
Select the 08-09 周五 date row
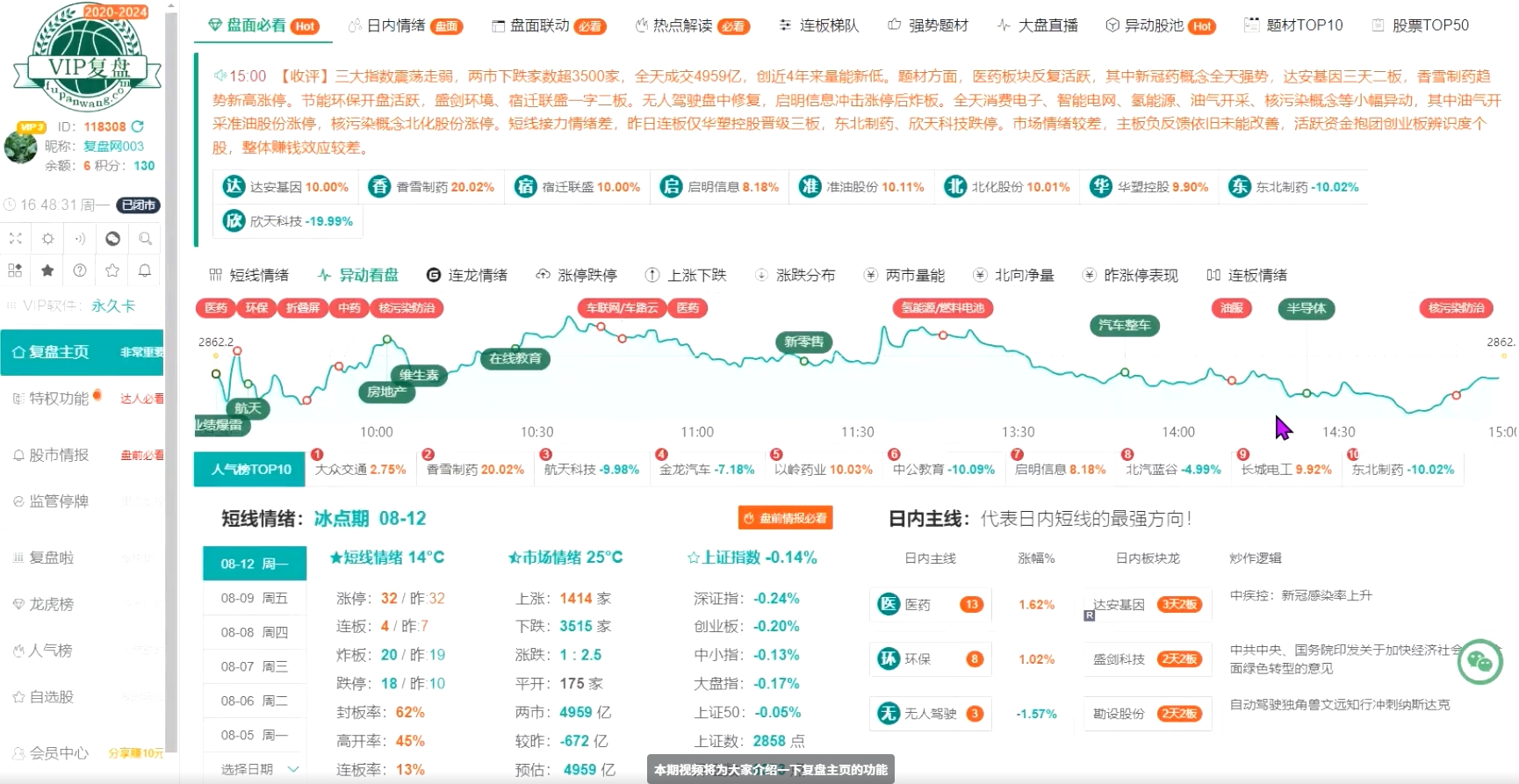255,598
